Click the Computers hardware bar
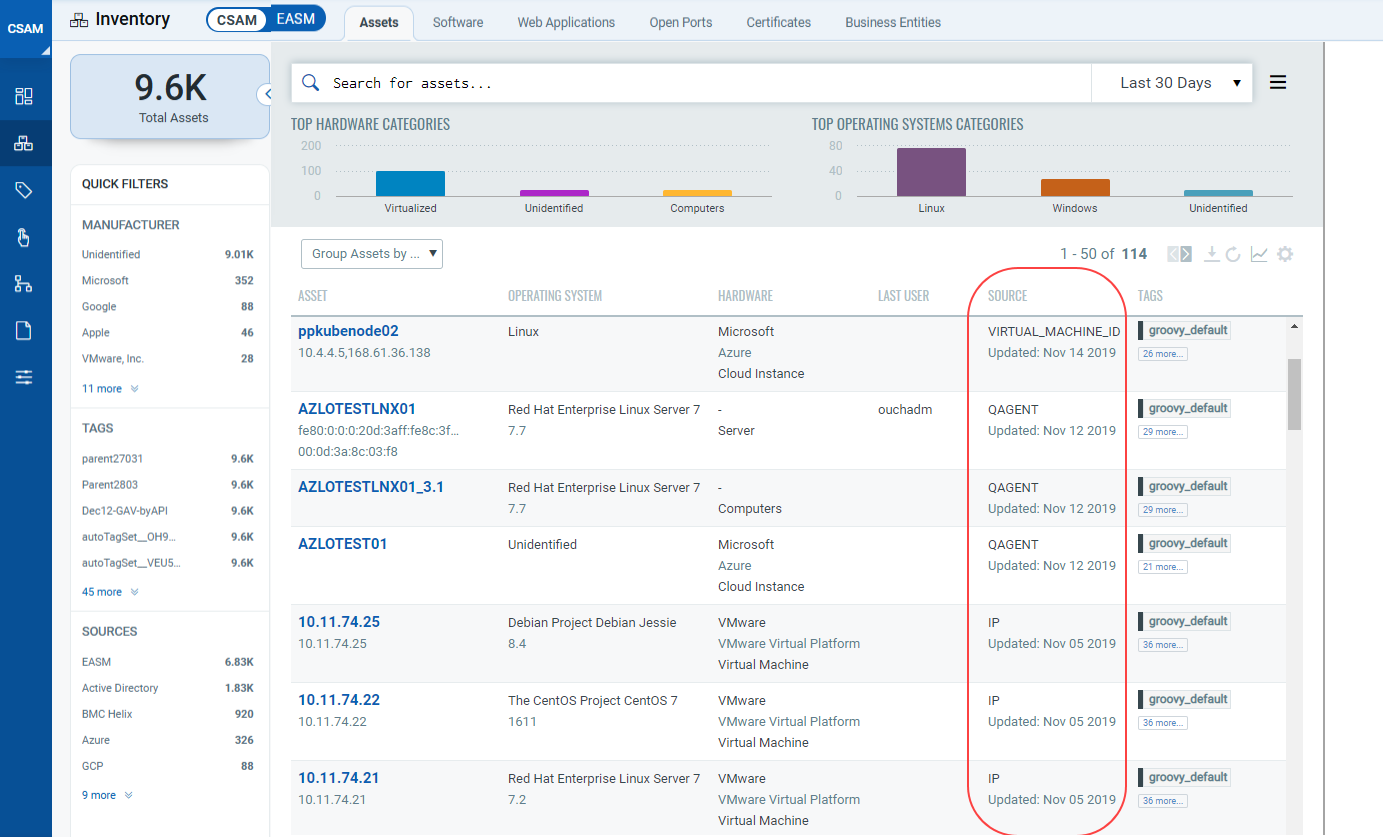 pyautogui.click(x=697, y=193)
